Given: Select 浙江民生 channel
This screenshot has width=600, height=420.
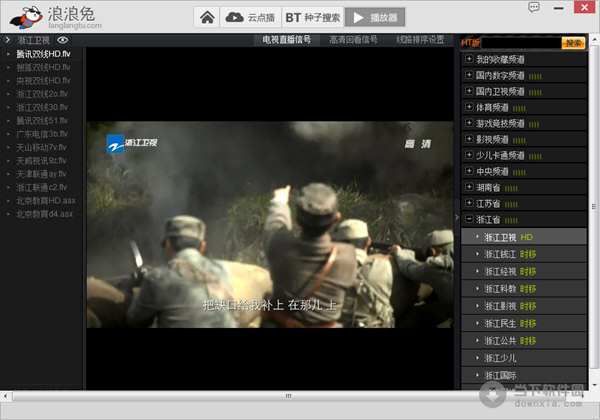Looking at the screenshot, I should click(524, 323).
